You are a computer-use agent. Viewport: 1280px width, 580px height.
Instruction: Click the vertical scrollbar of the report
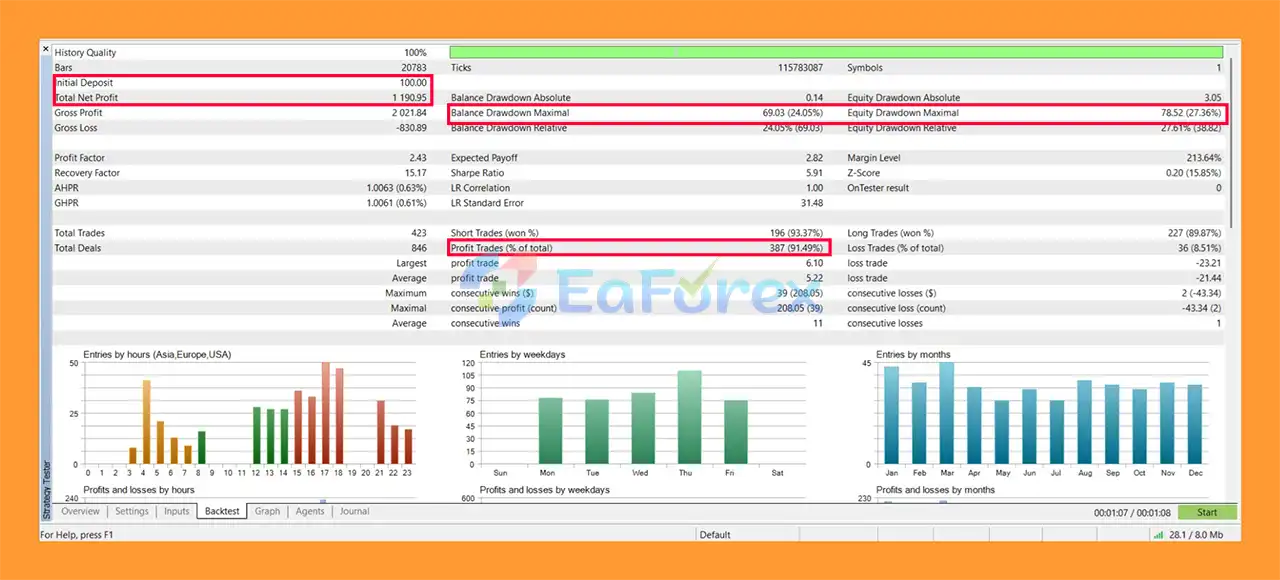pos(1230,140)
